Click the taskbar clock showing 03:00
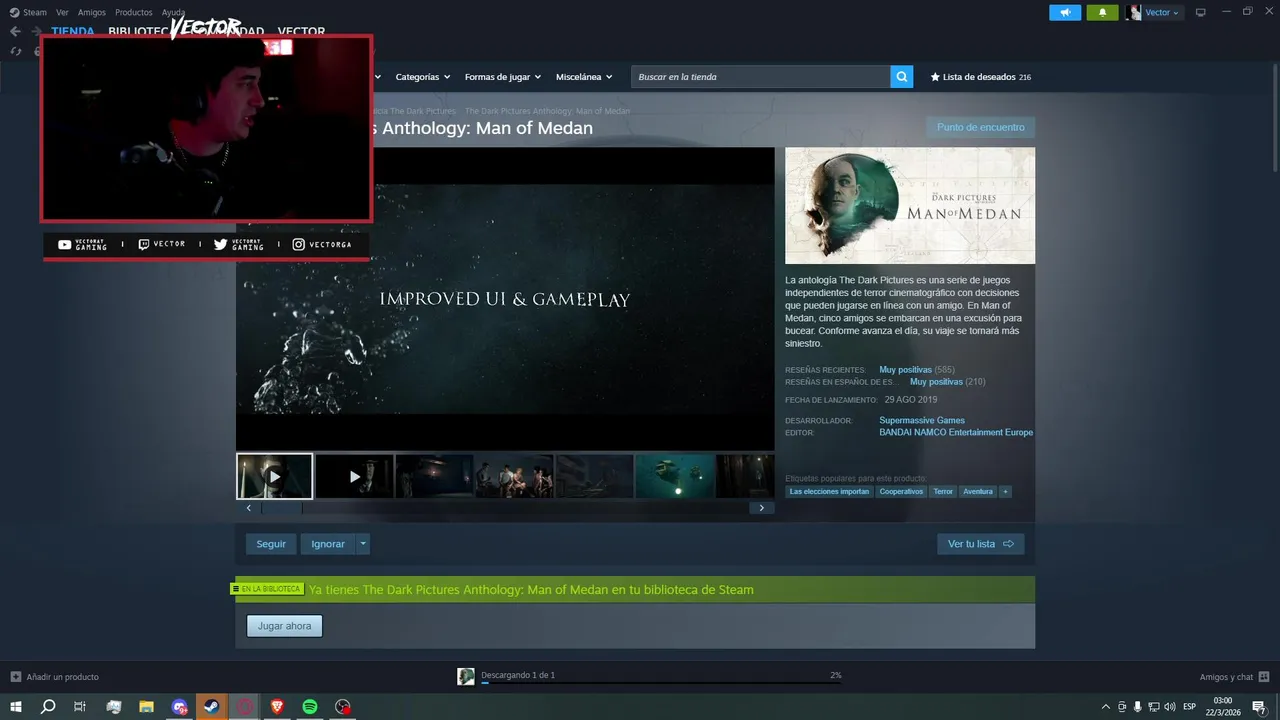The image size is (1280, 720). pyautogui.click(x=1222, y=707)
